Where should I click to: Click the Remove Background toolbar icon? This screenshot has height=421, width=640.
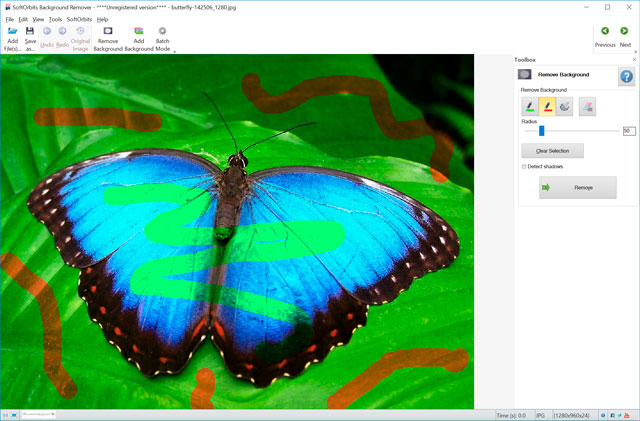(x=107, y=32)
